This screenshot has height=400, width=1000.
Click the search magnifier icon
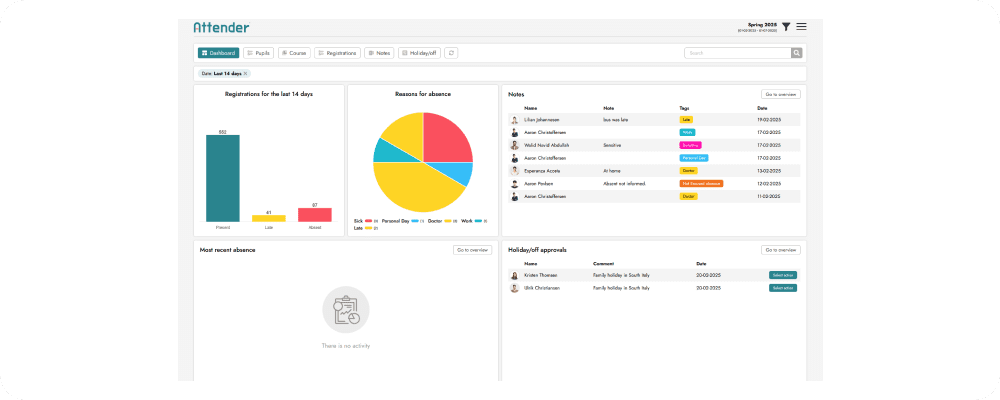pos(796,53)
